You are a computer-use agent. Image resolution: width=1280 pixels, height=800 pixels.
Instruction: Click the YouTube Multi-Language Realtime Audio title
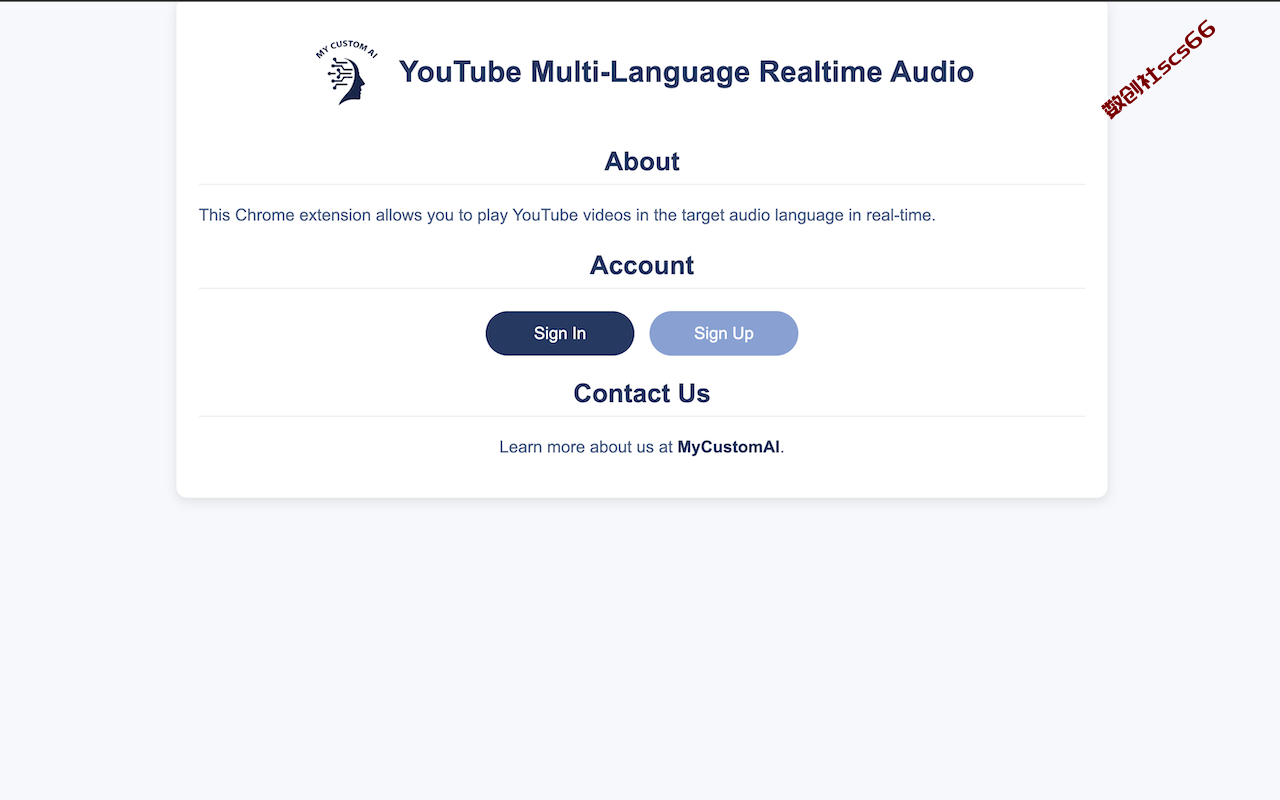tap(686, 72)
